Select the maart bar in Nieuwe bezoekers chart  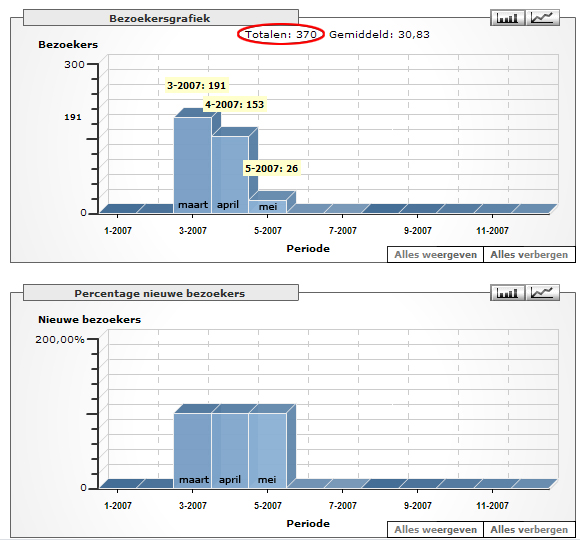[x=193, y=450]
